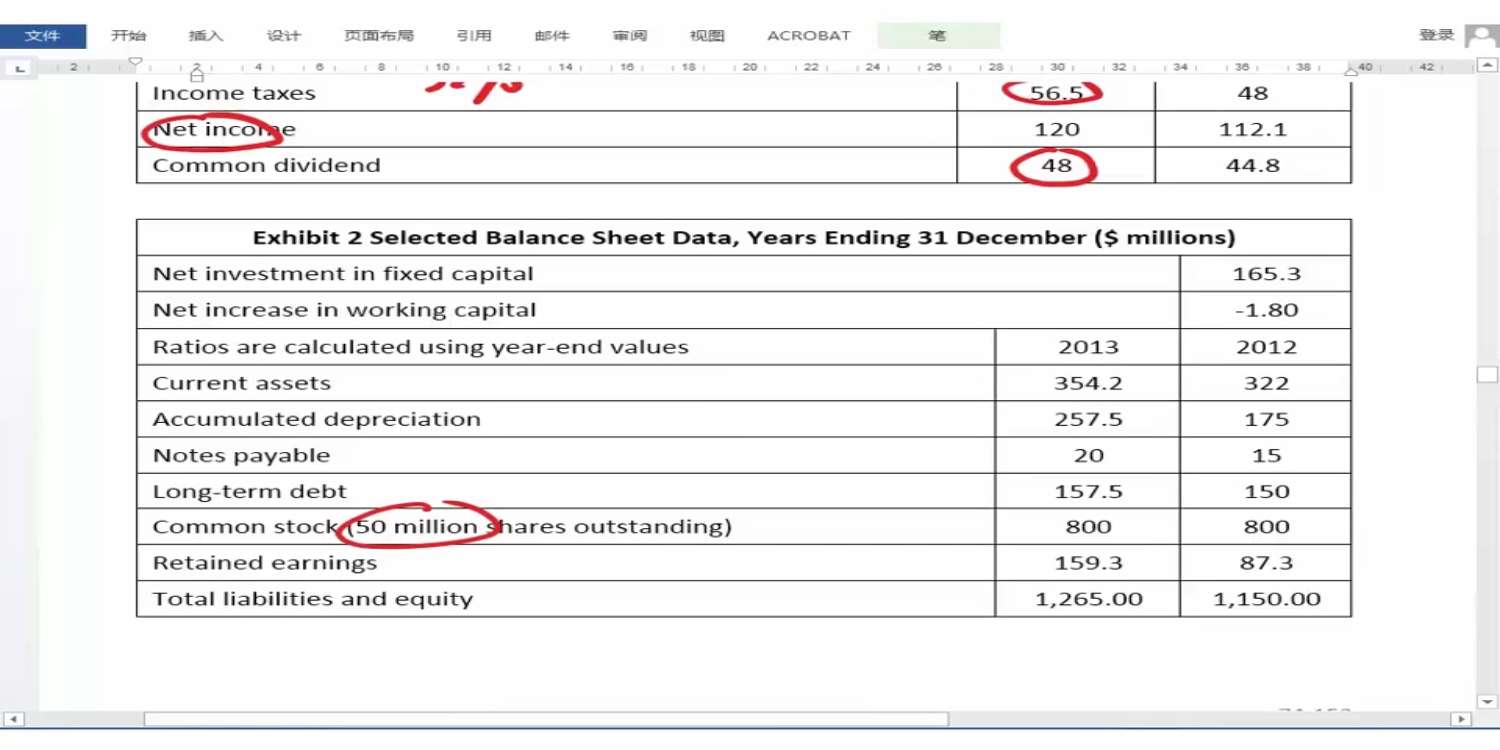This screenshot has width=1500, height=750.
Task: Click the value 165.3
Action: pyautogui.click(x=1267, y=274)
